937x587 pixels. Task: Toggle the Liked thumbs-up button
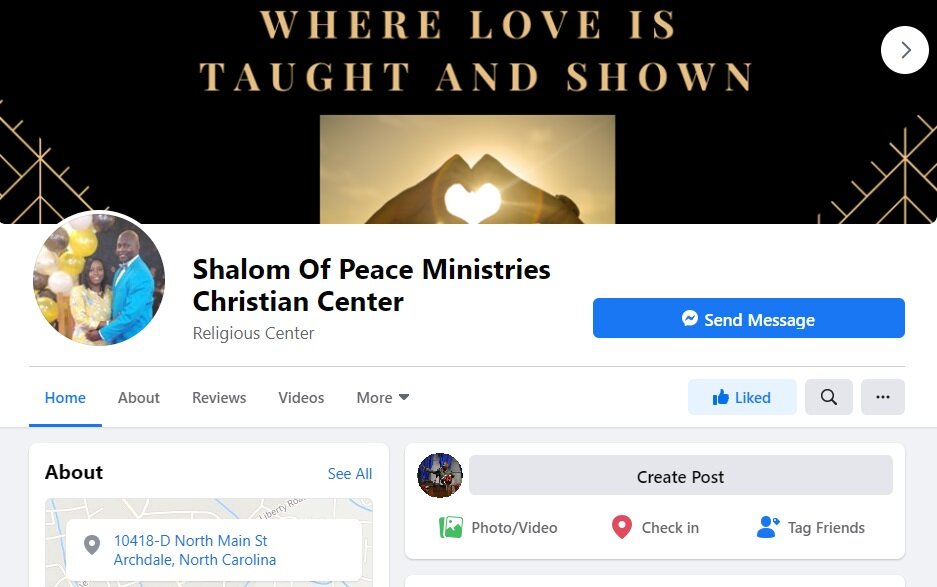(x=742, y=397)
